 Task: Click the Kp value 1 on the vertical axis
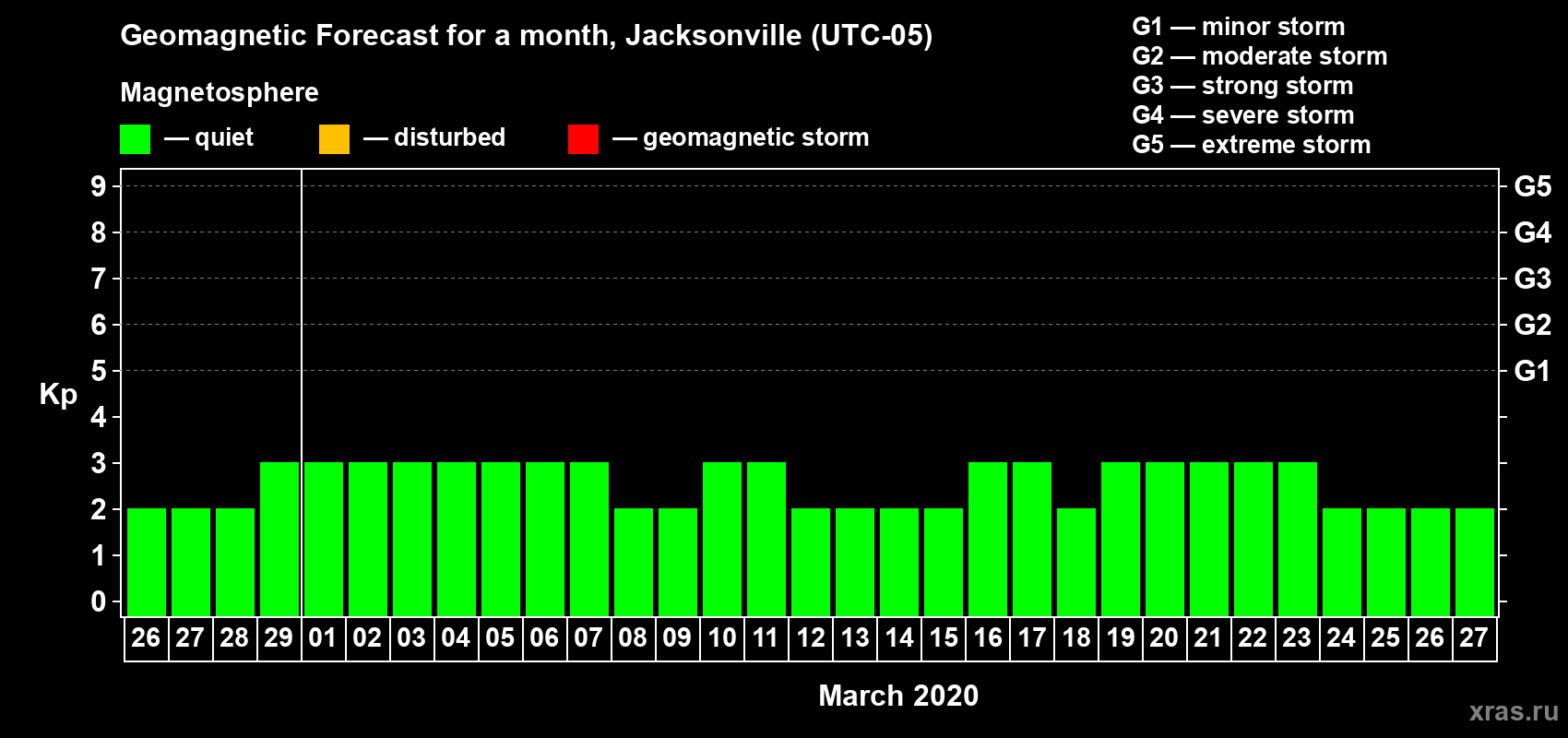click(99, 555)
